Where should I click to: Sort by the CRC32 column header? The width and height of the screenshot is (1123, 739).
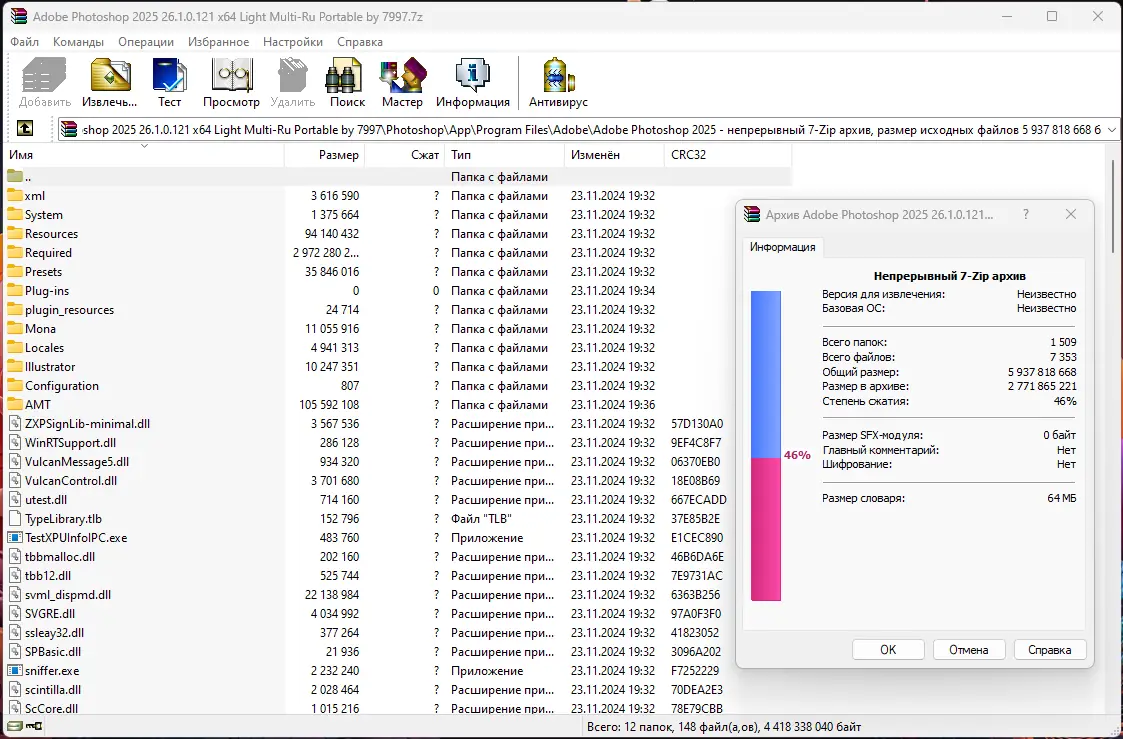tap(728, 155)
